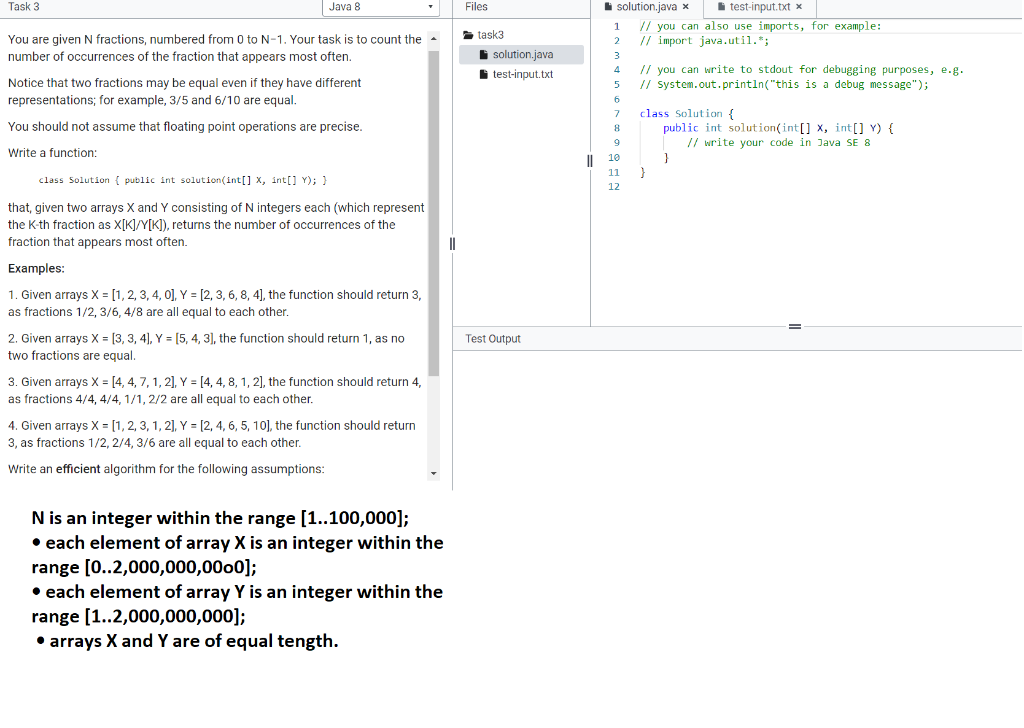Image resolution: width=1024 pixels, height=728 pixels.
Task: Open the Java 8 language dropdown
Action: tap(380, 7)
